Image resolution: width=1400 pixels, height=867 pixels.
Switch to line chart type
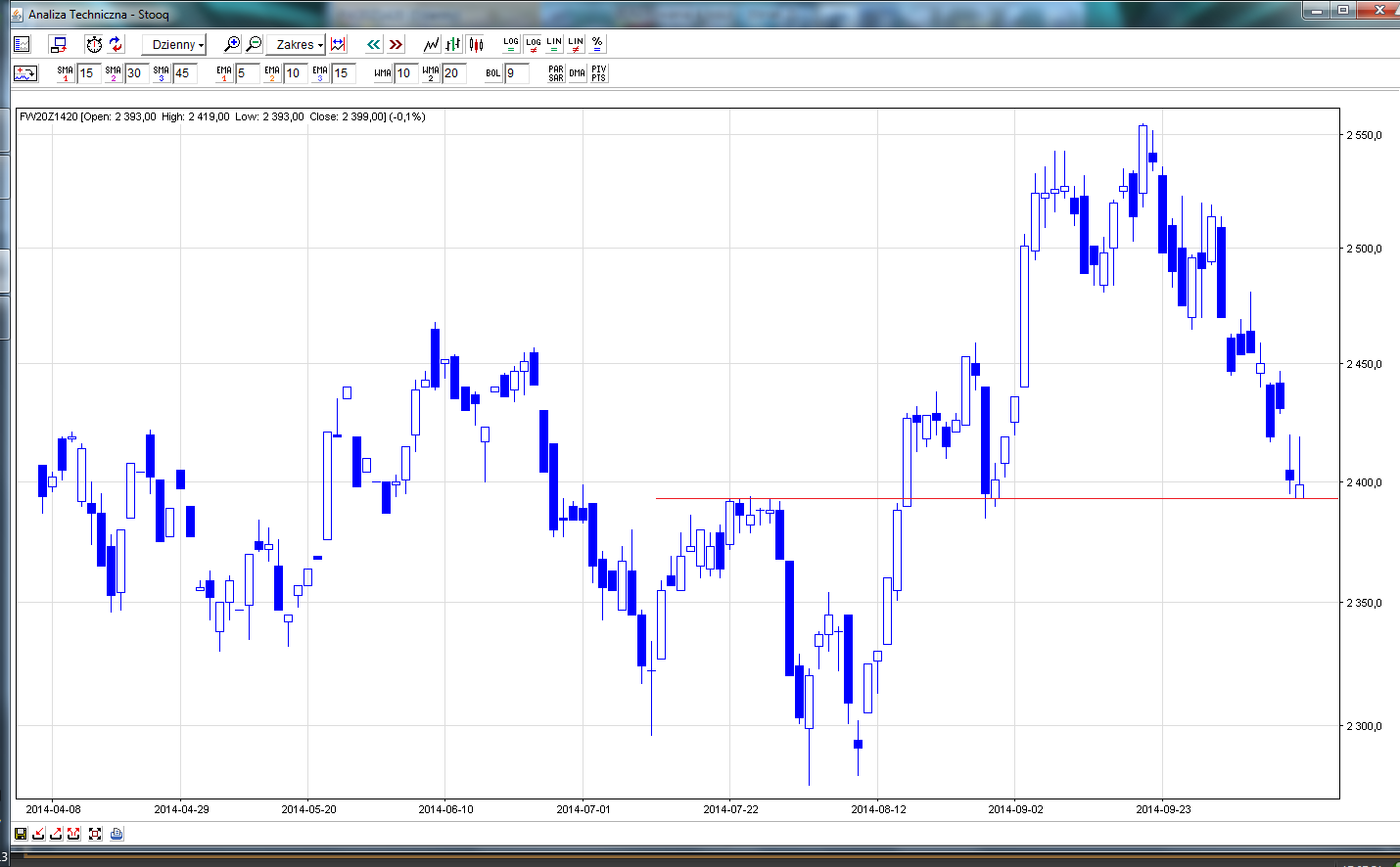pyautogui.click(x=431, y=44)
